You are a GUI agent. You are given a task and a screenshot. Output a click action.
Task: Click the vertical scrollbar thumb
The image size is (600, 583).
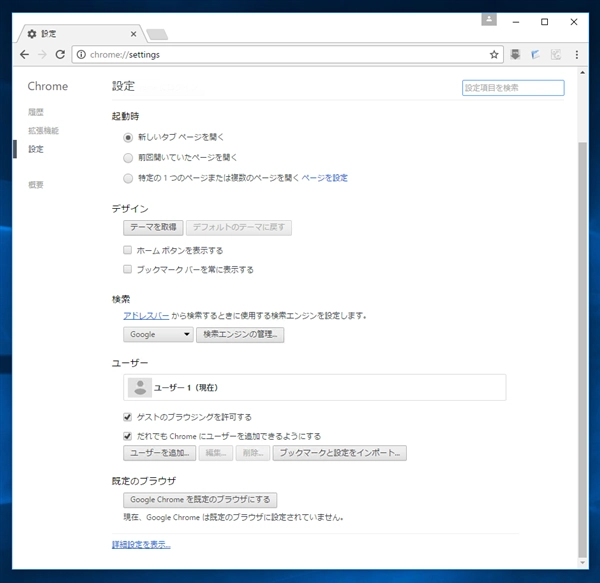582,349
